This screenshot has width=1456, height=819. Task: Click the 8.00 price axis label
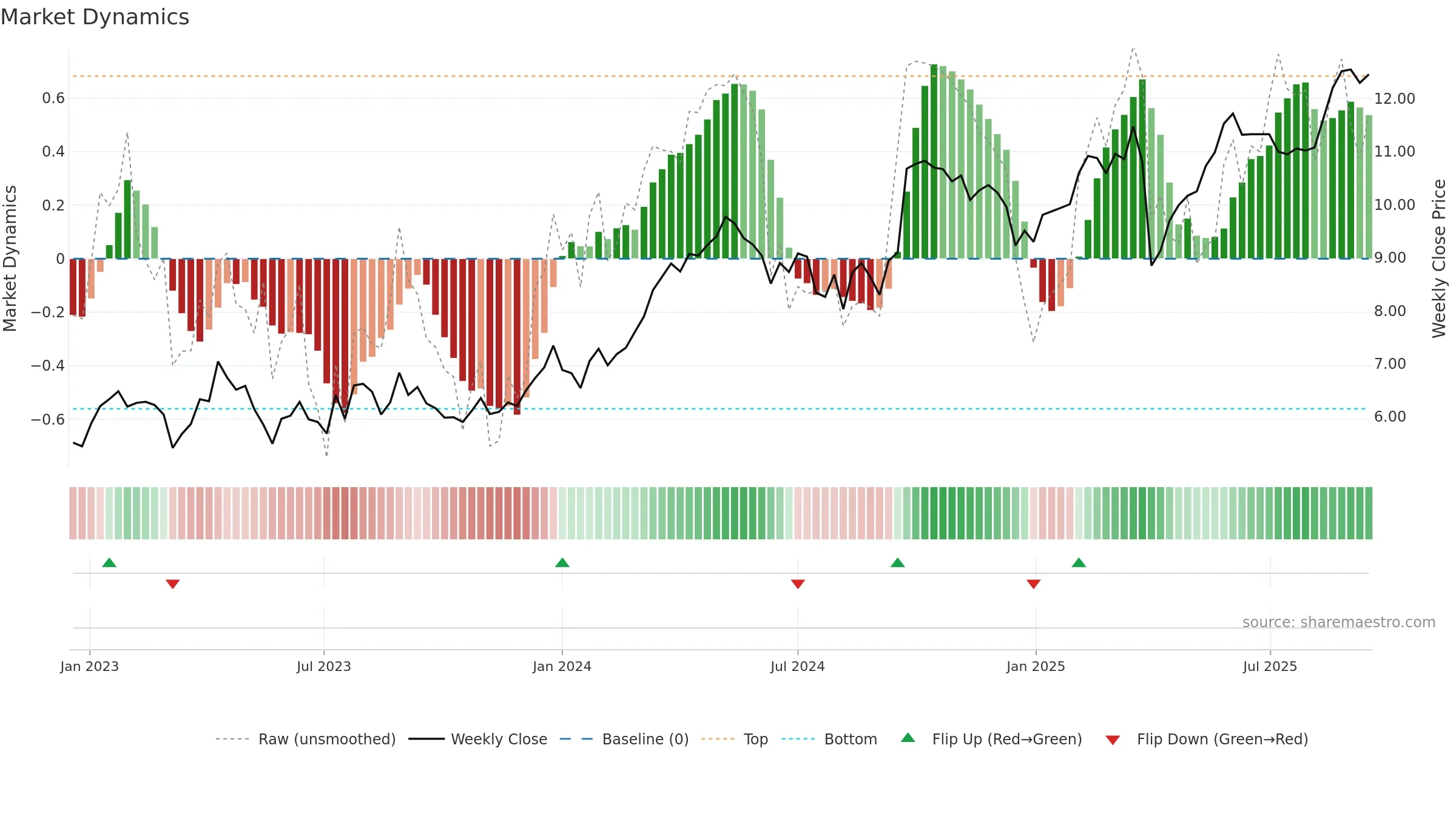pos(1390,311)
